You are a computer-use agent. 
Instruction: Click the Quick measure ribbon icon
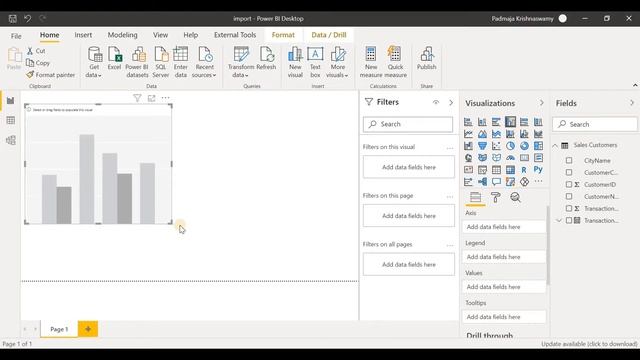pyautogui.click(x=395, y=62)
